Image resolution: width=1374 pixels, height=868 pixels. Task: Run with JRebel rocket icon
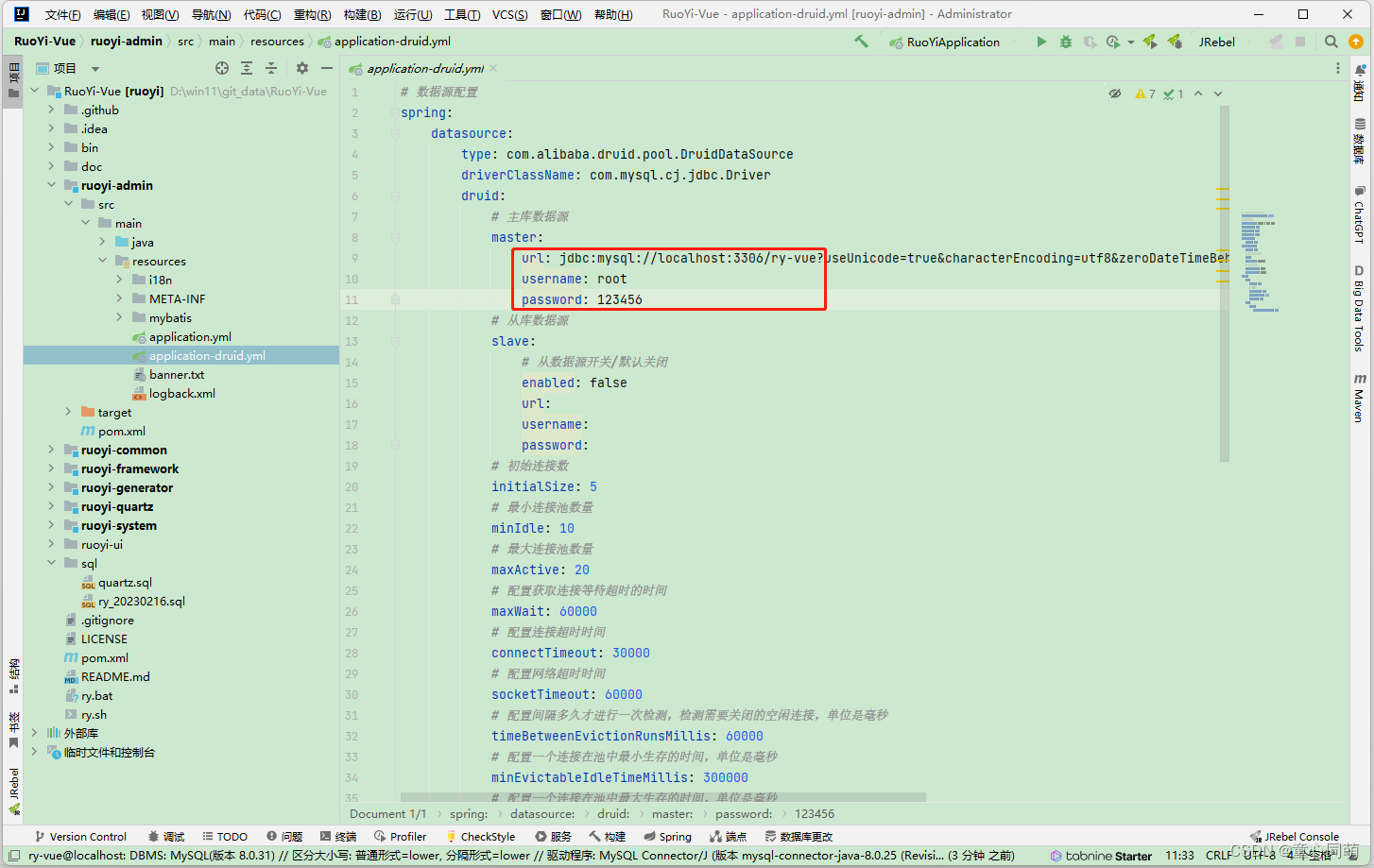click(x=1150, y=42)
